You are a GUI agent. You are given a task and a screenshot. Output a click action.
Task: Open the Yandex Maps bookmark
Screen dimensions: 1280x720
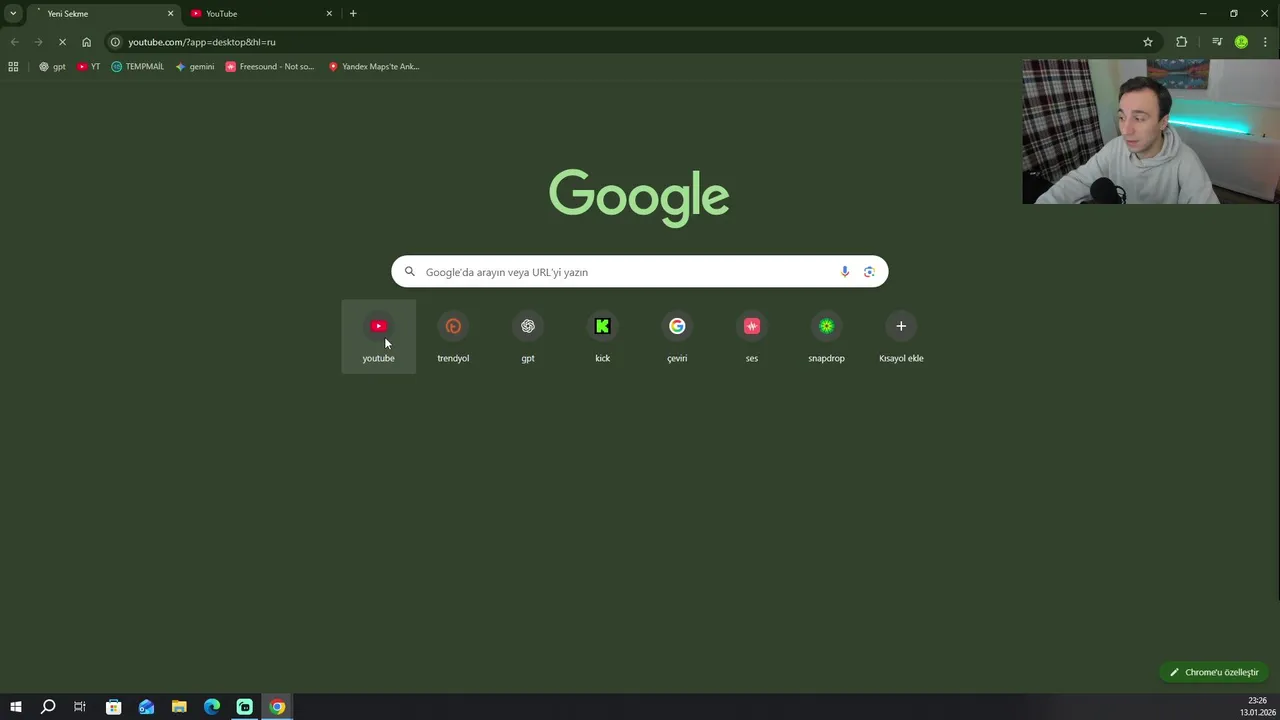(374, 66)
